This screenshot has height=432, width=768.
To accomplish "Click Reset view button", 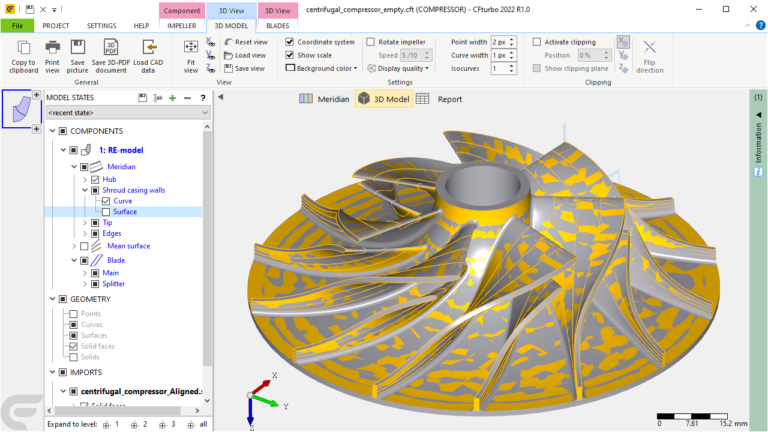I will pos(246,42).
